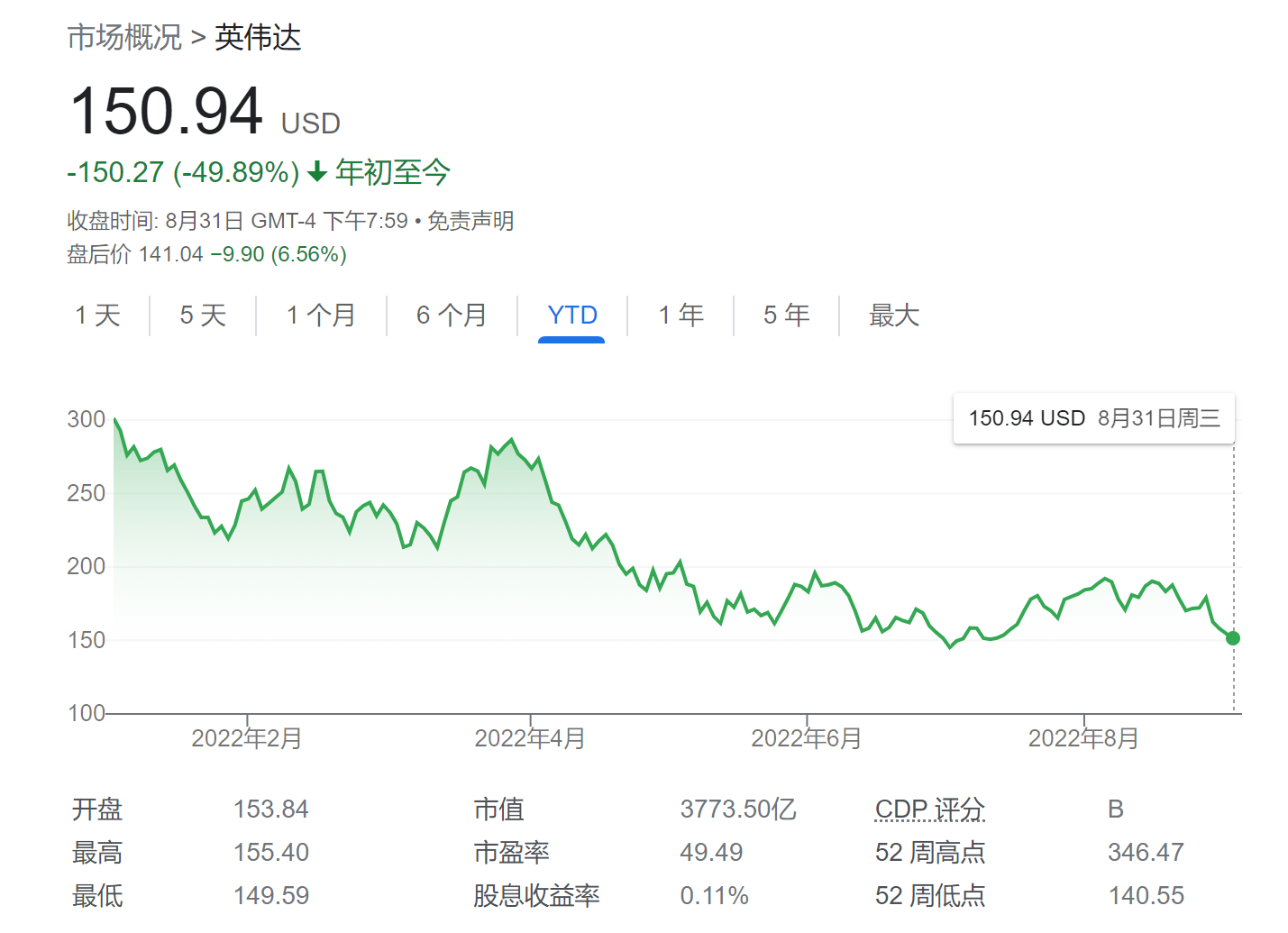Click the 市盈率 value 49.49

pos(712,853)
